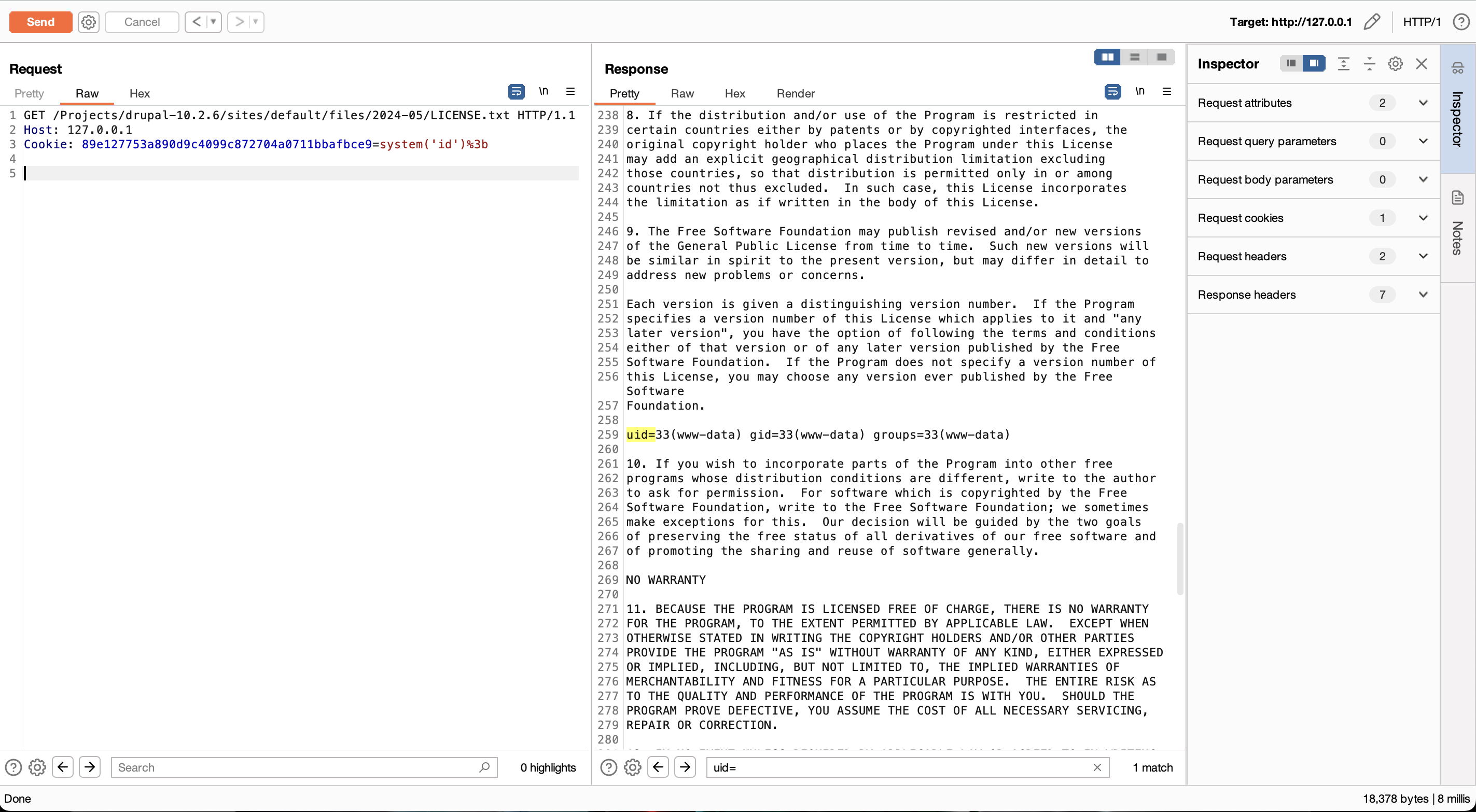Collapse all Inspector sections icon
1476x812 pixels.
[1370, 64]
